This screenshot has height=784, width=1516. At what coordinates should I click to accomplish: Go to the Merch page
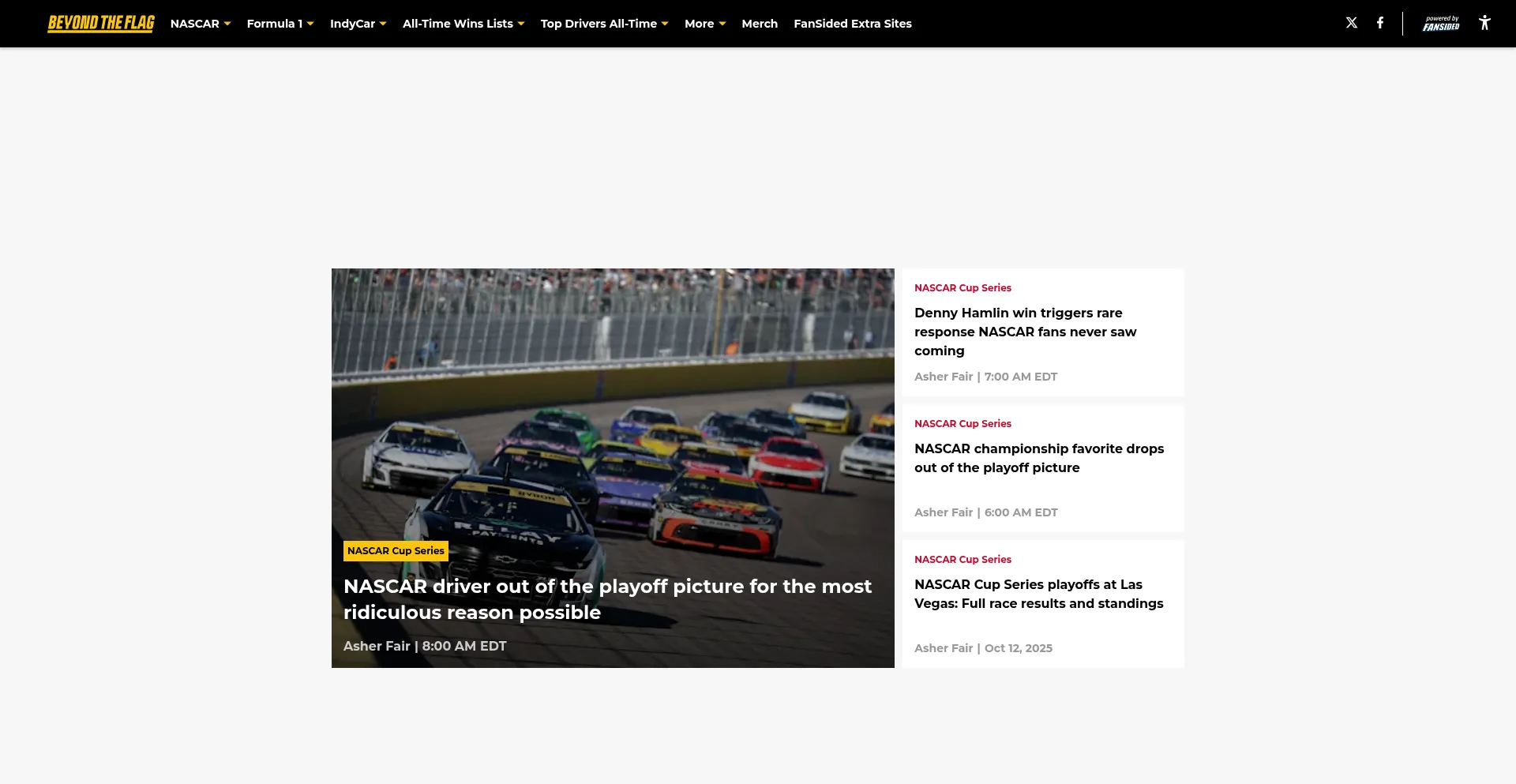760,24
